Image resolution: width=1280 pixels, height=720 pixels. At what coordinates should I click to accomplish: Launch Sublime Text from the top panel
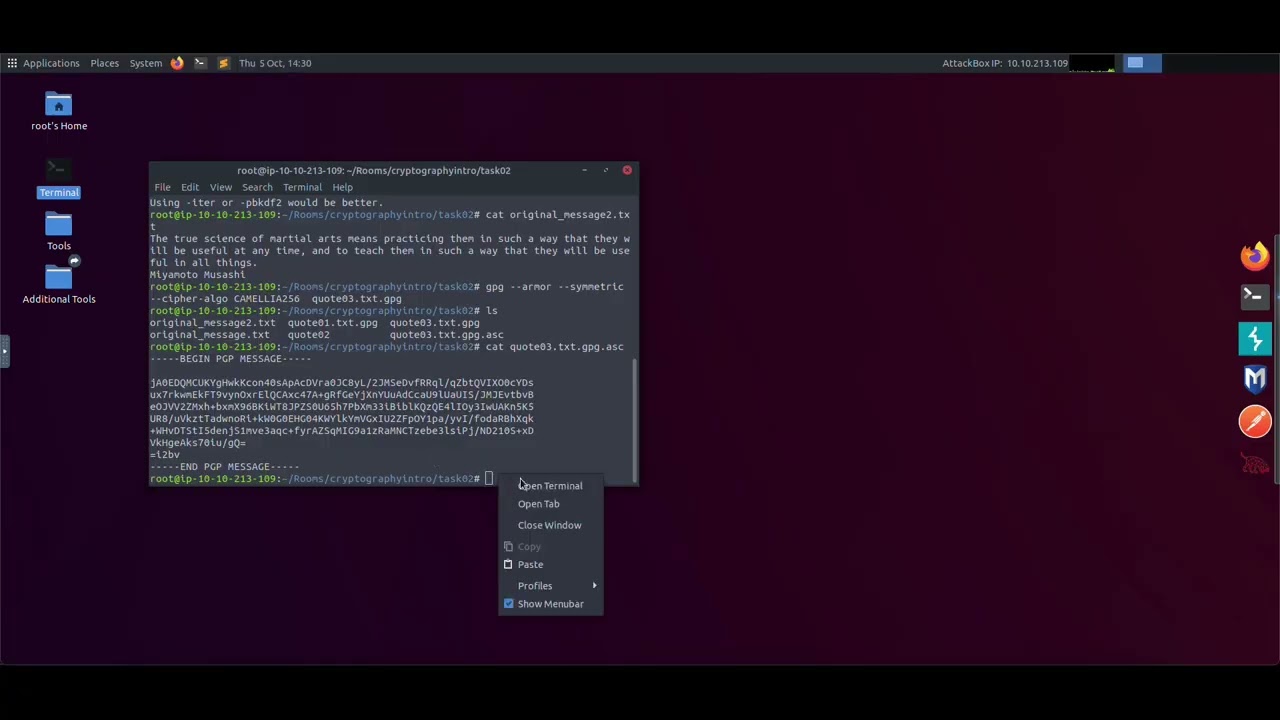(223, 63)
